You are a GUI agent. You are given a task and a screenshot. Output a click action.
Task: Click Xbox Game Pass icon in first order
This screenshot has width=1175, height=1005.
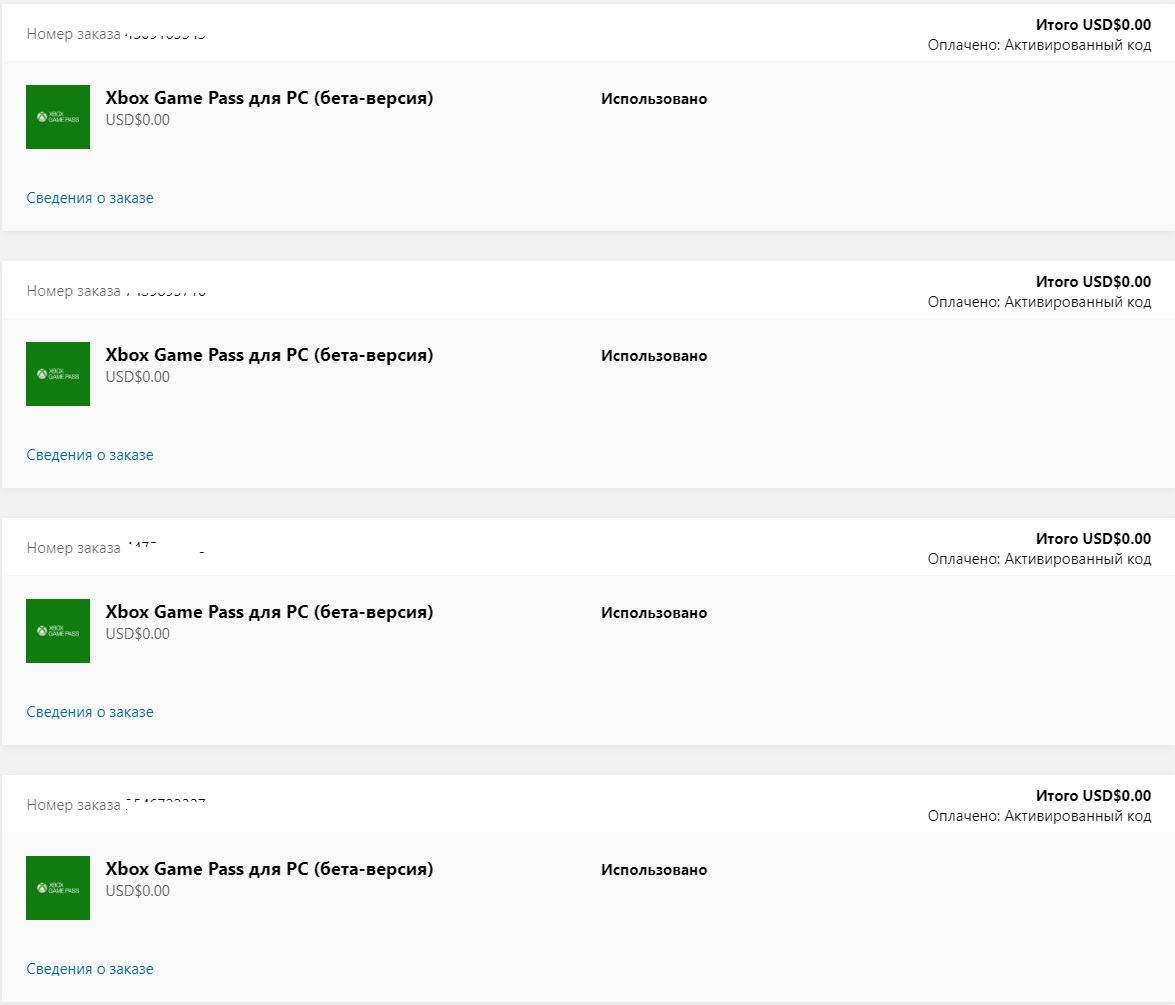coord(58,117)
